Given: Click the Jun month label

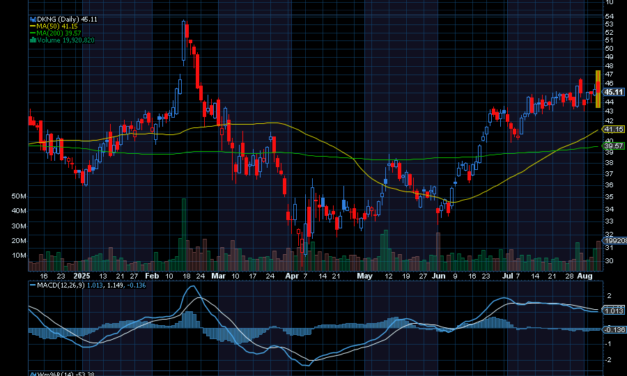Looking at the screenshot, I should [x=439, y=276].
